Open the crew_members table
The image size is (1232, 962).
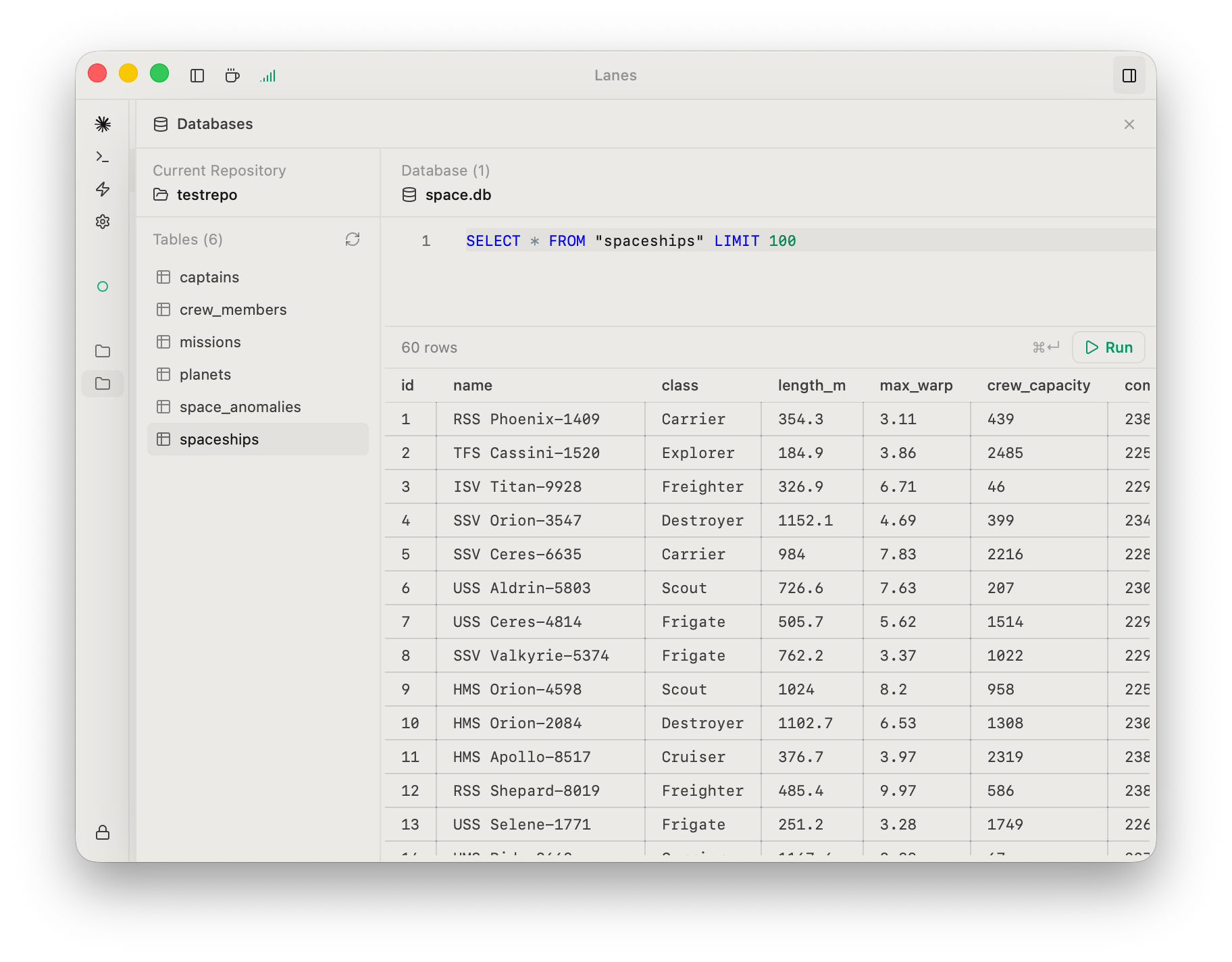coord(258,309)
